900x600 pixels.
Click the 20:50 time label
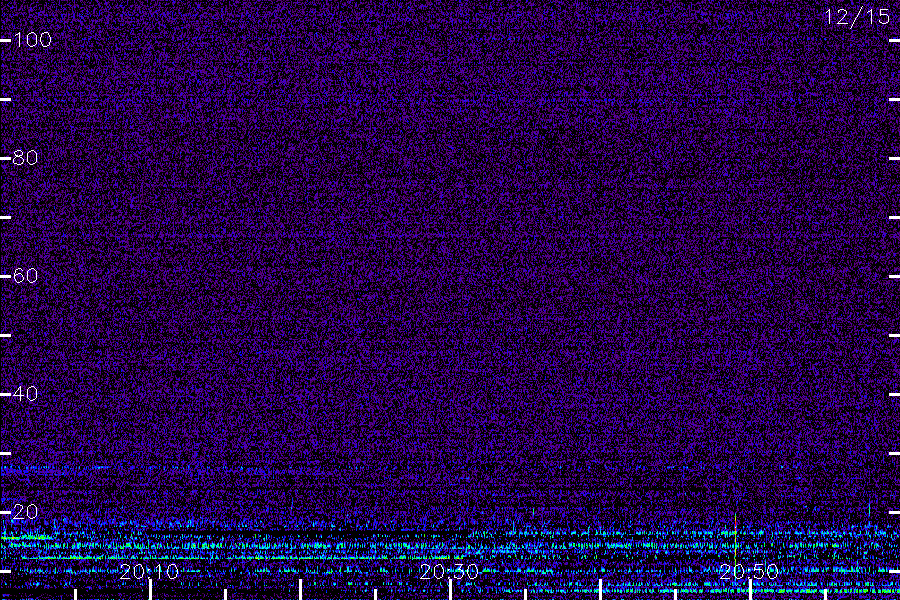(748, 571)
